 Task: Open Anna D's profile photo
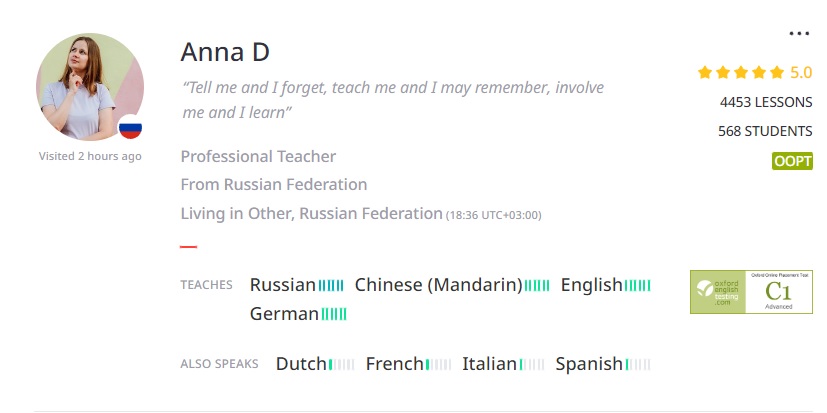(90, 87)
